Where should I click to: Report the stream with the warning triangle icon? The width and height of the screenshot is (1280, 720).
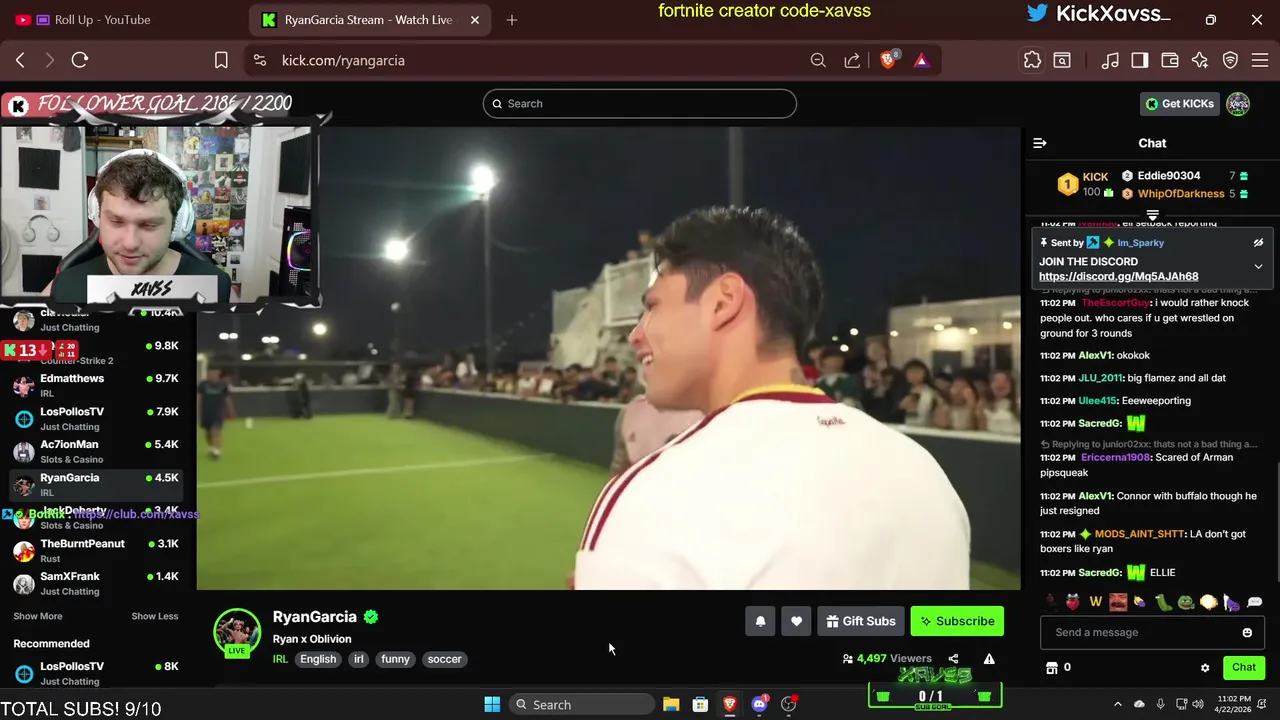(989, 658)
